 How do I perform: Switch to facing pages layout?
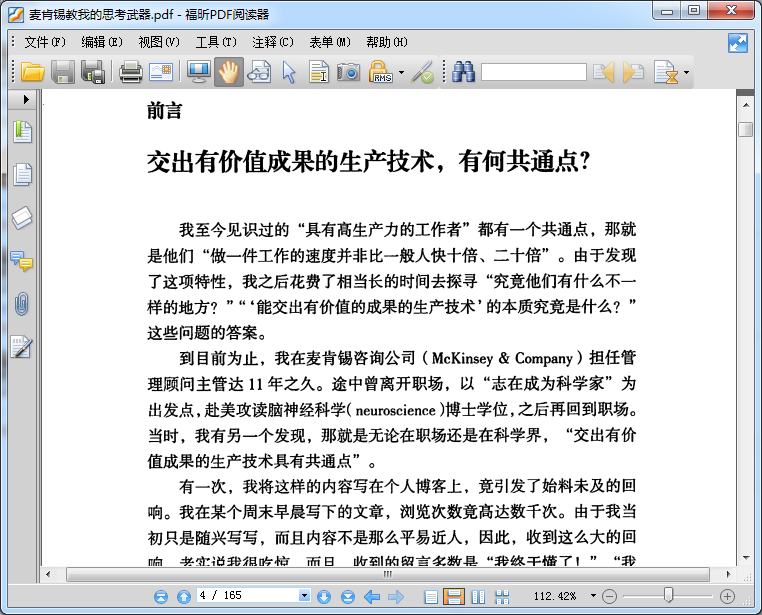click(x=479, y=597)
